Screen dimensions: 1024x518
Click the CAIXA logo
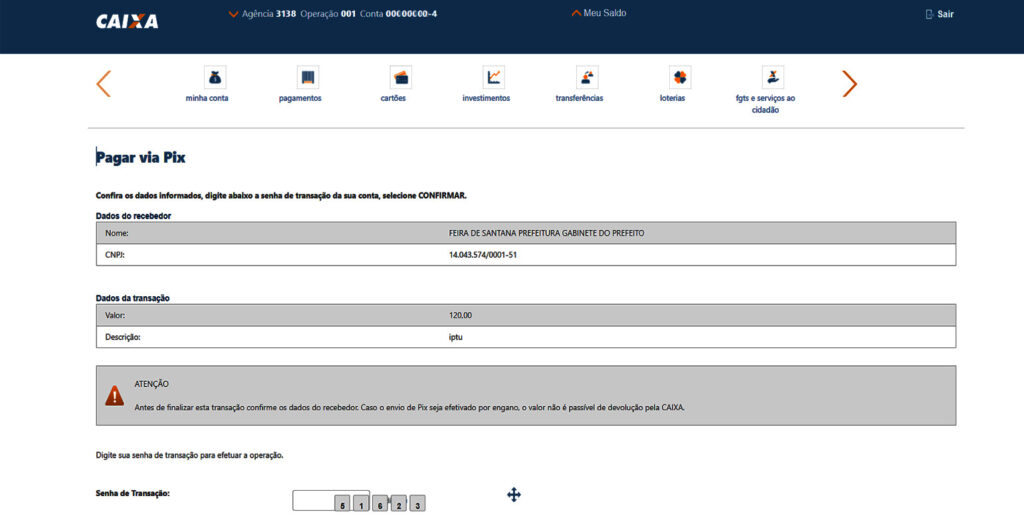click(127, 21)
